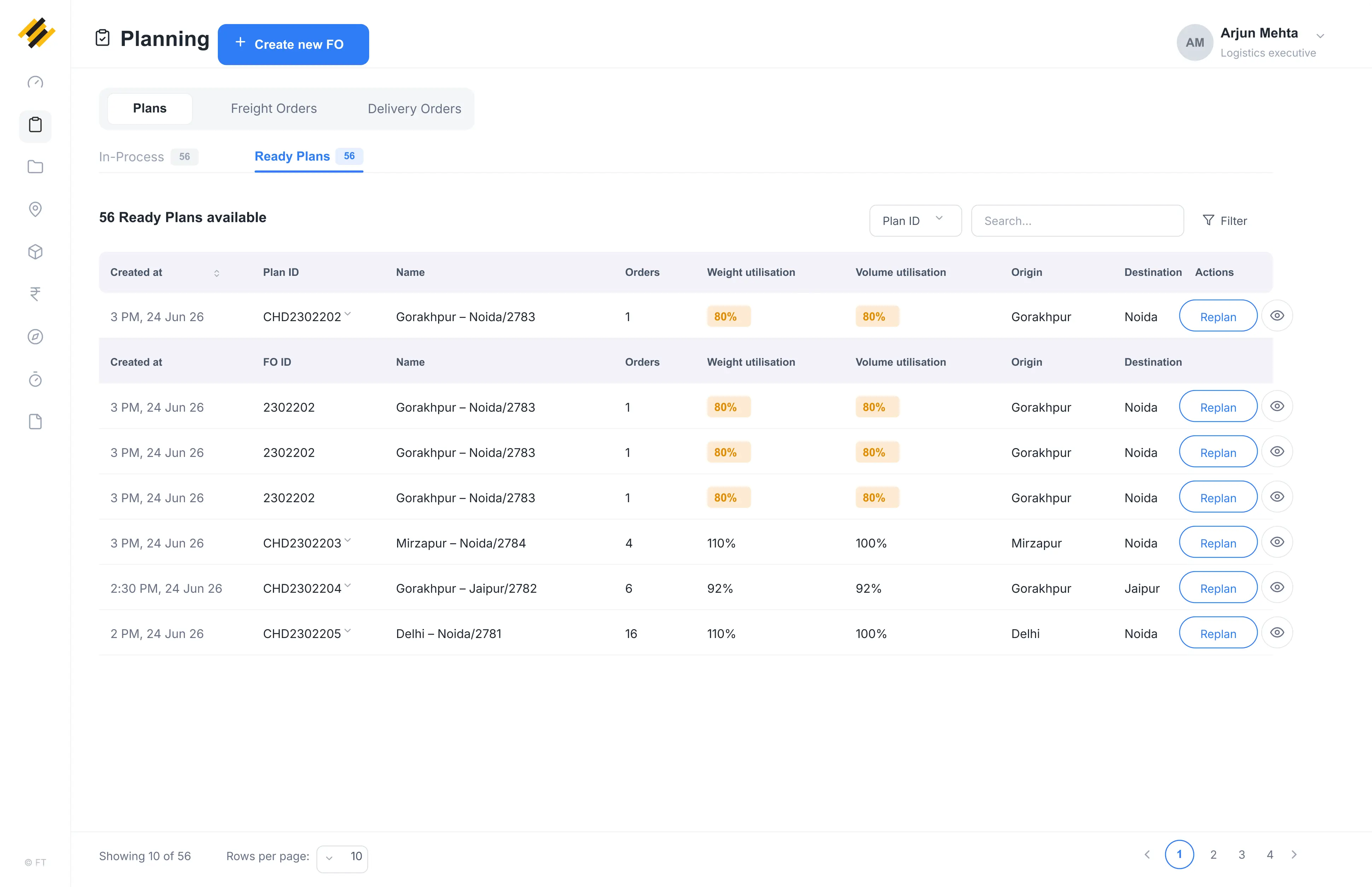This screenshot has height=887, width=1372.
Task: Go to next page arrow in pagination
Action: 1294,855
